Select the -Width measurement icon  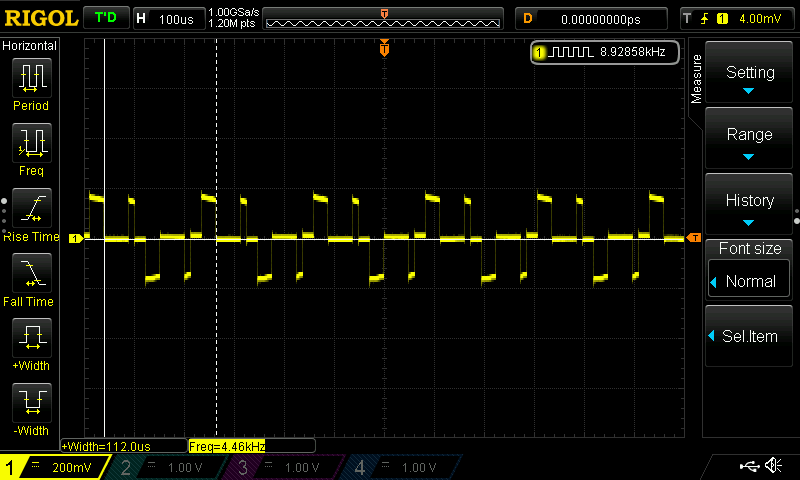(32, 402)
